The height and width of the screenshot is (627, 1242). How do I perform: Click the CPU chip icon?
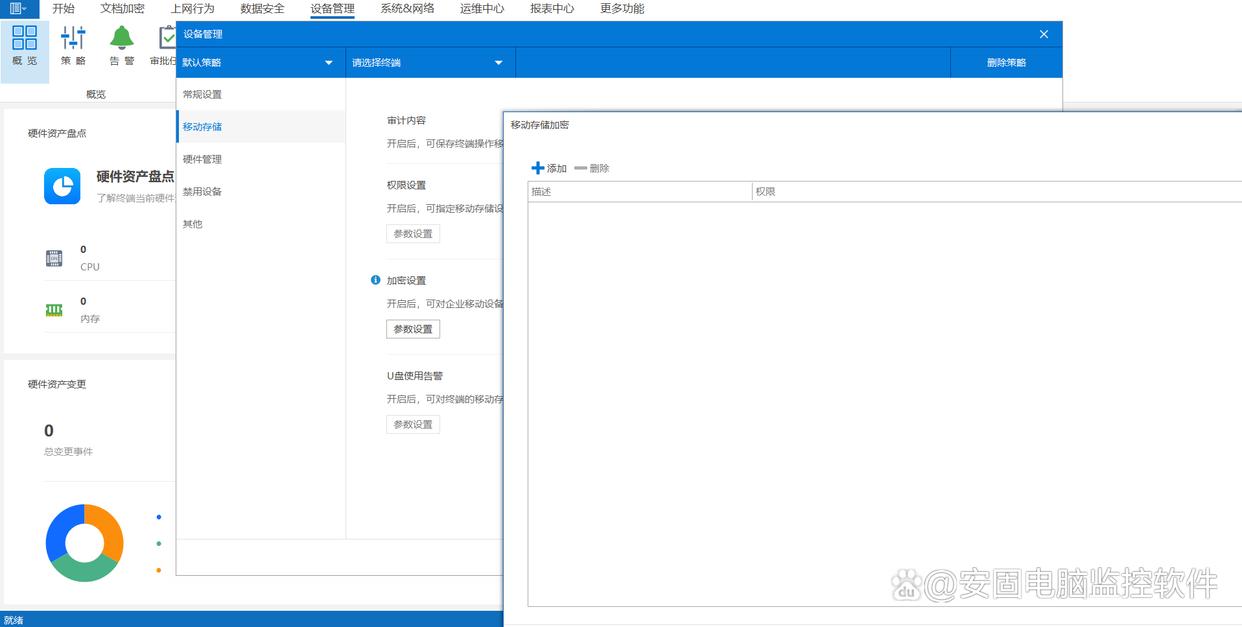54,258
